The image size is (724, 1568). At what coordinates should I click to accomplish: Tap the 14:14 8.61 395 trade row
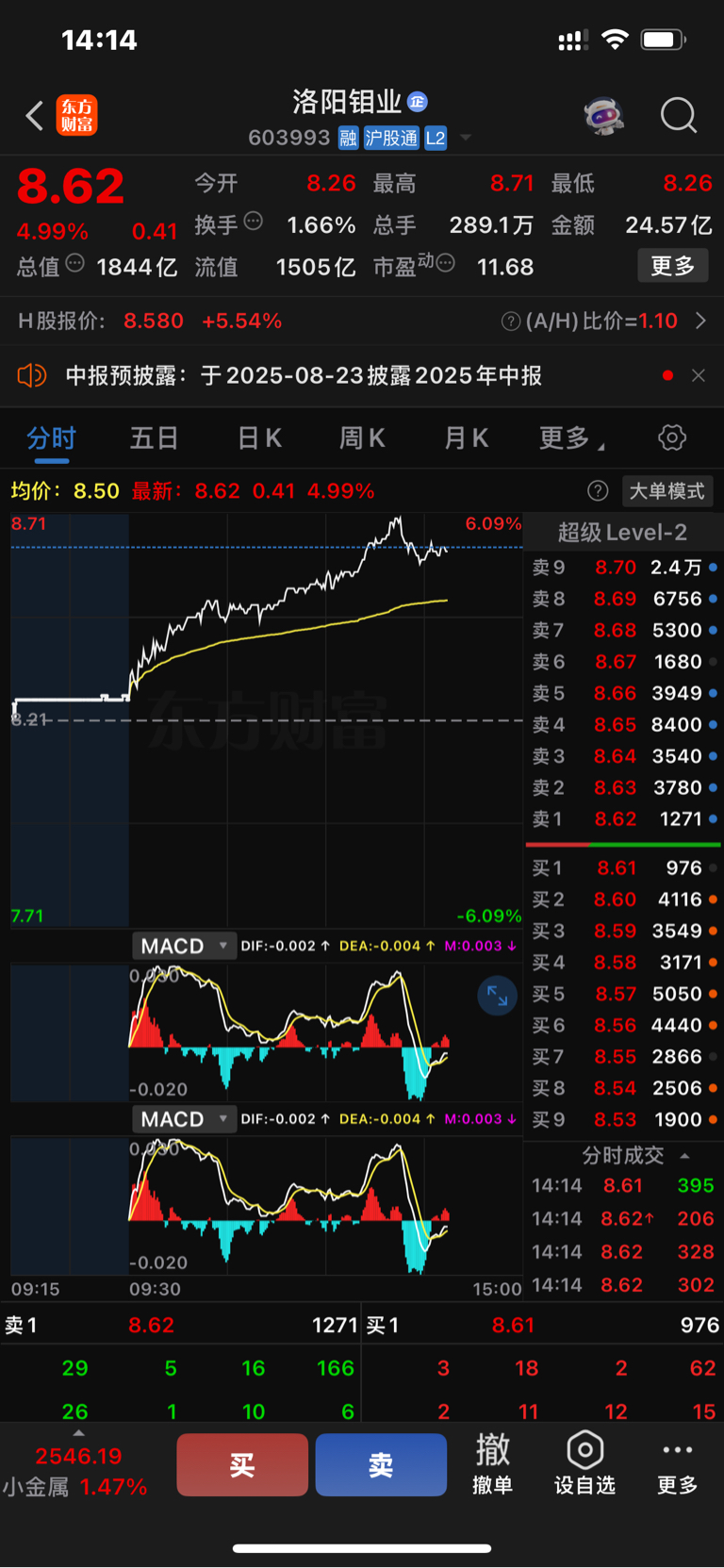623,1186
